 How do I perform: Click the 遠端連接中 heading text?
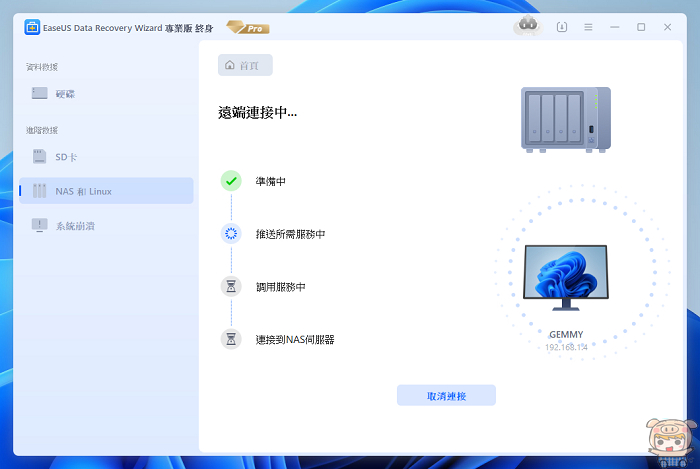tap(257, 113)
